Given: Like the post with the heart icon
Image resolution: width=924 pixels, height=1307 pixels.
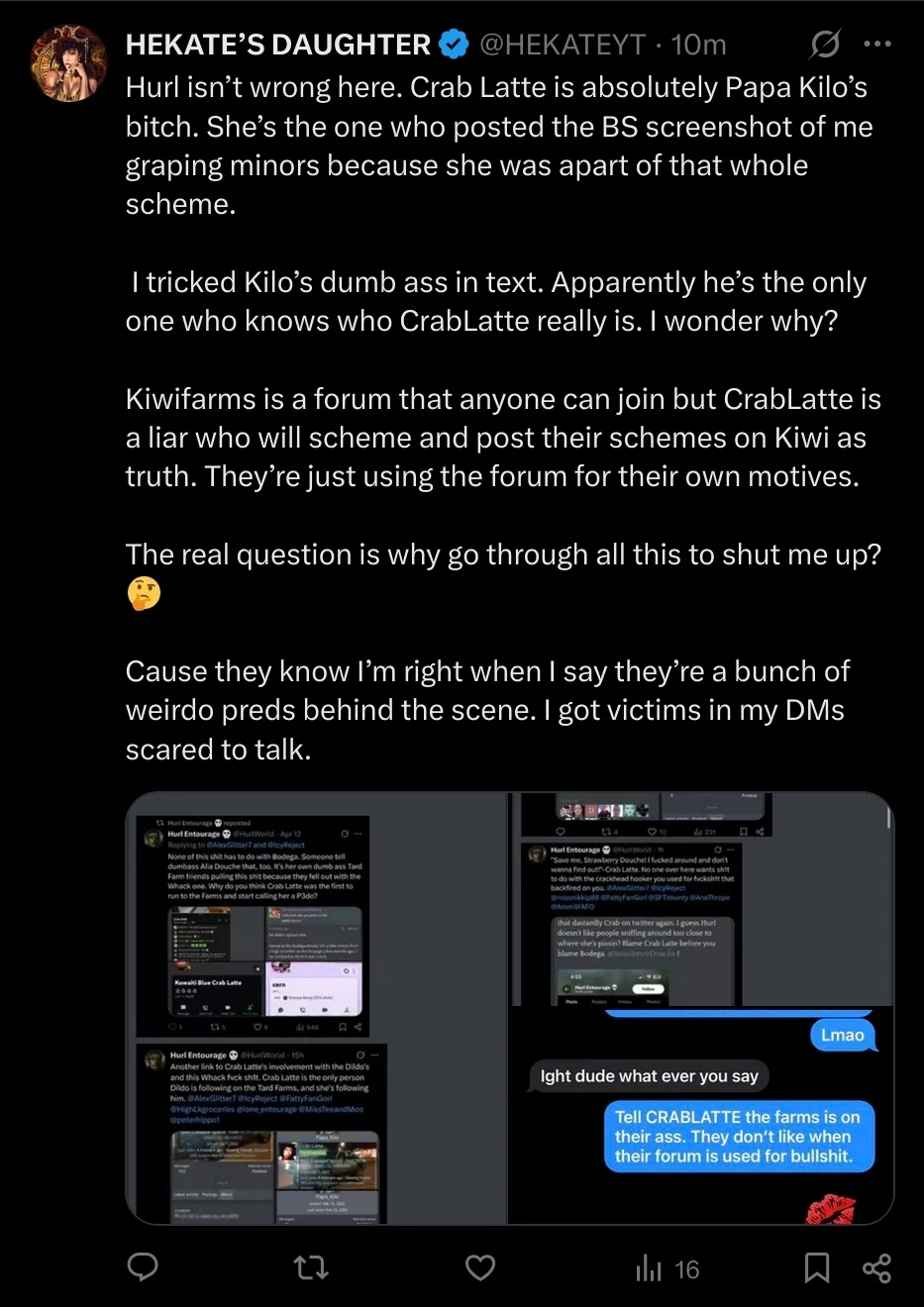Looking at the screenshot, I should point(480,1267).
